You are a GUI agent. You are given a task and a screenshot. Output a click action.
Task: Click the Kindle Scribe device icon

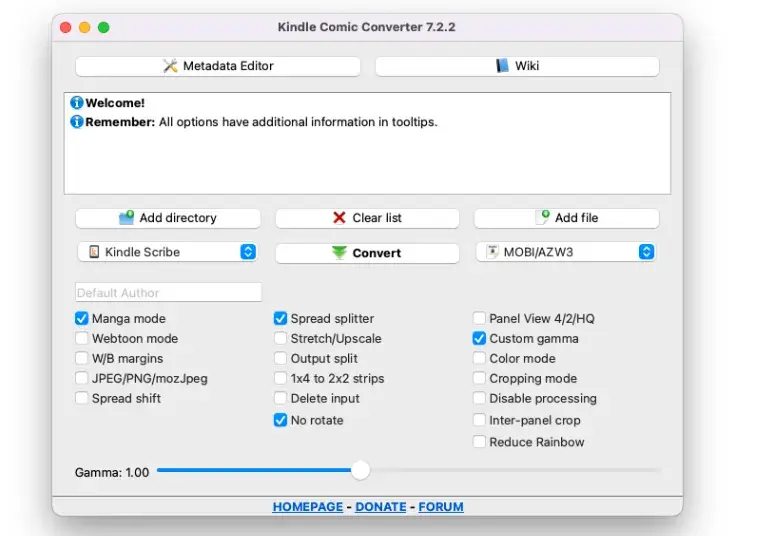click(x=94, y=252)
